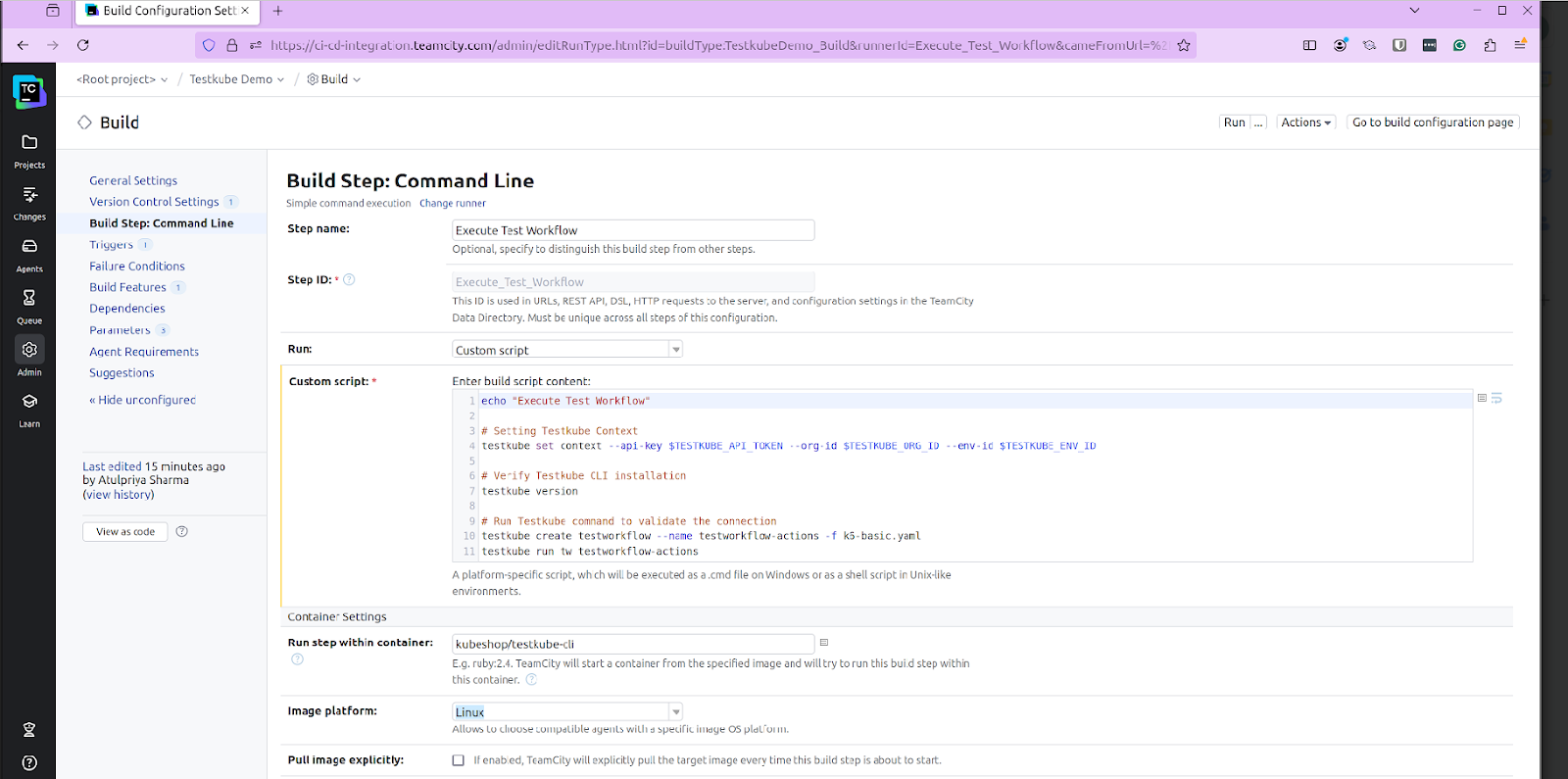
Task: Click the help icon after 'this container.' text
Action: click(x=531, y=680)
